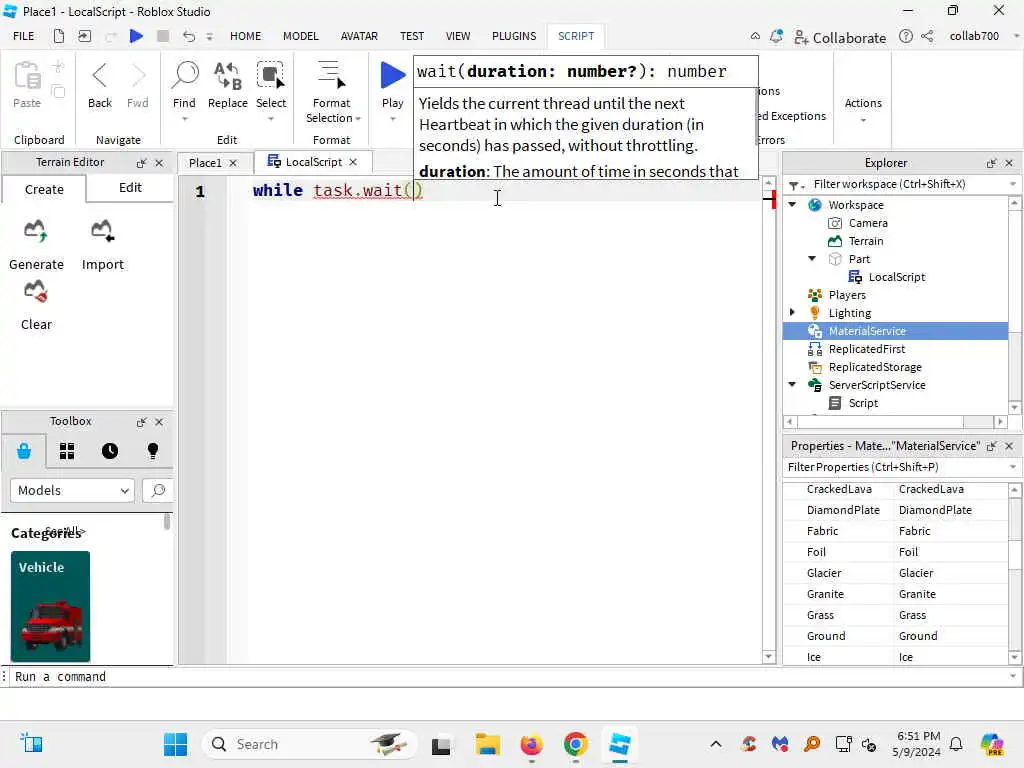Viewport: 1024px width, 768px height.
Task: Click the share icon next to collab700
Action: pyautogui.click(x=927, y=37)
